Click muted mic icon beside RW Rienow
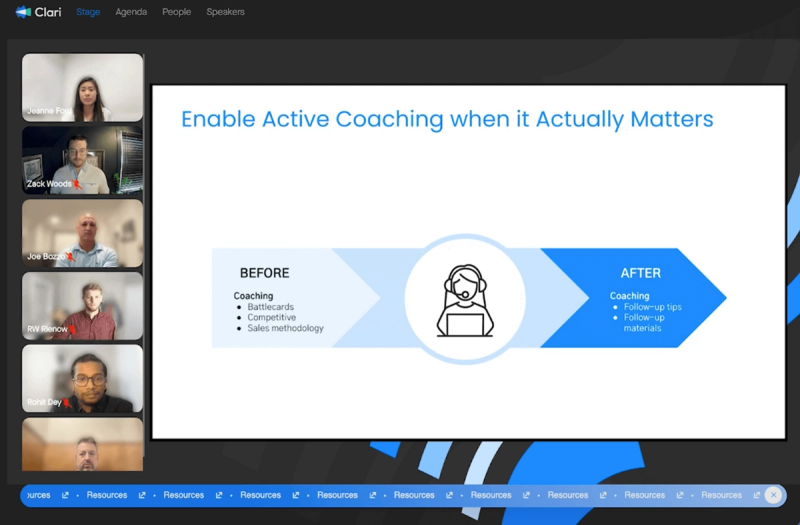The width and height of the screenshot is (800, 525). [x=72, y=329]
